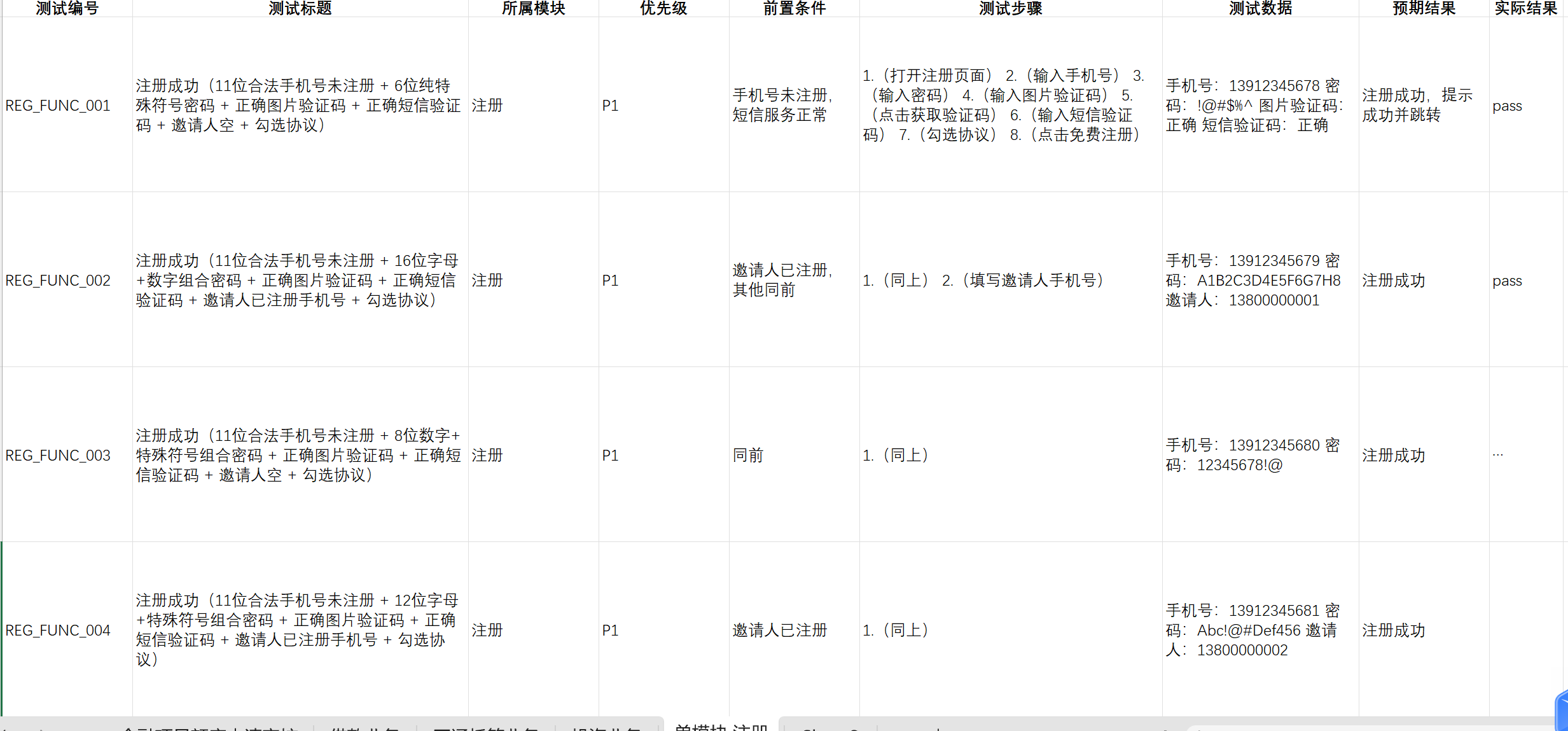This screenshot has height=731, width=1568.
Task: Click the 预期结果 header cell
Action: tap(1424, 8)
